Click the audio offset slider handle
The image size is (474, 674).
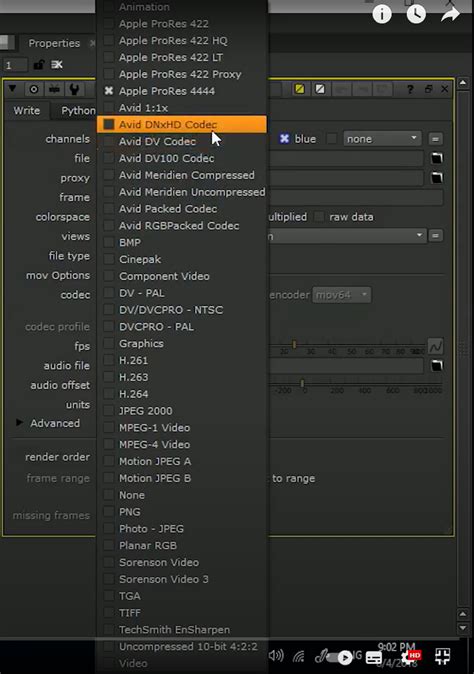click(303, 383)
